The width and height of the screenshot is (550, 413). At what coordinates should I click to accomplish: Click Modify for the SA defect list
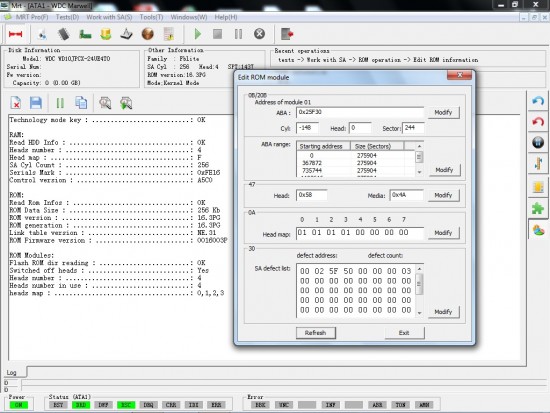443,312
